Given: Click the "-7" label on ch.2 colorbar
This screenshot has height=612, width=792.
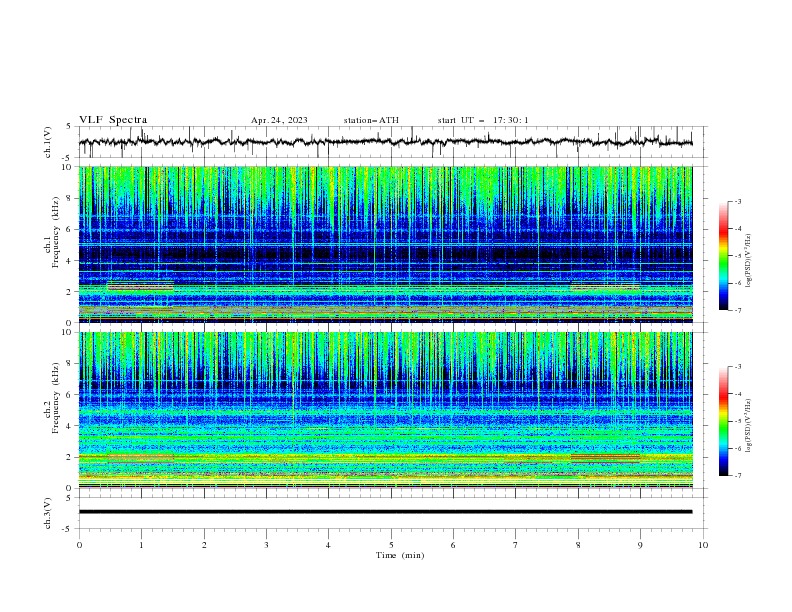Looking at the screenshot, I should (738, 476).
